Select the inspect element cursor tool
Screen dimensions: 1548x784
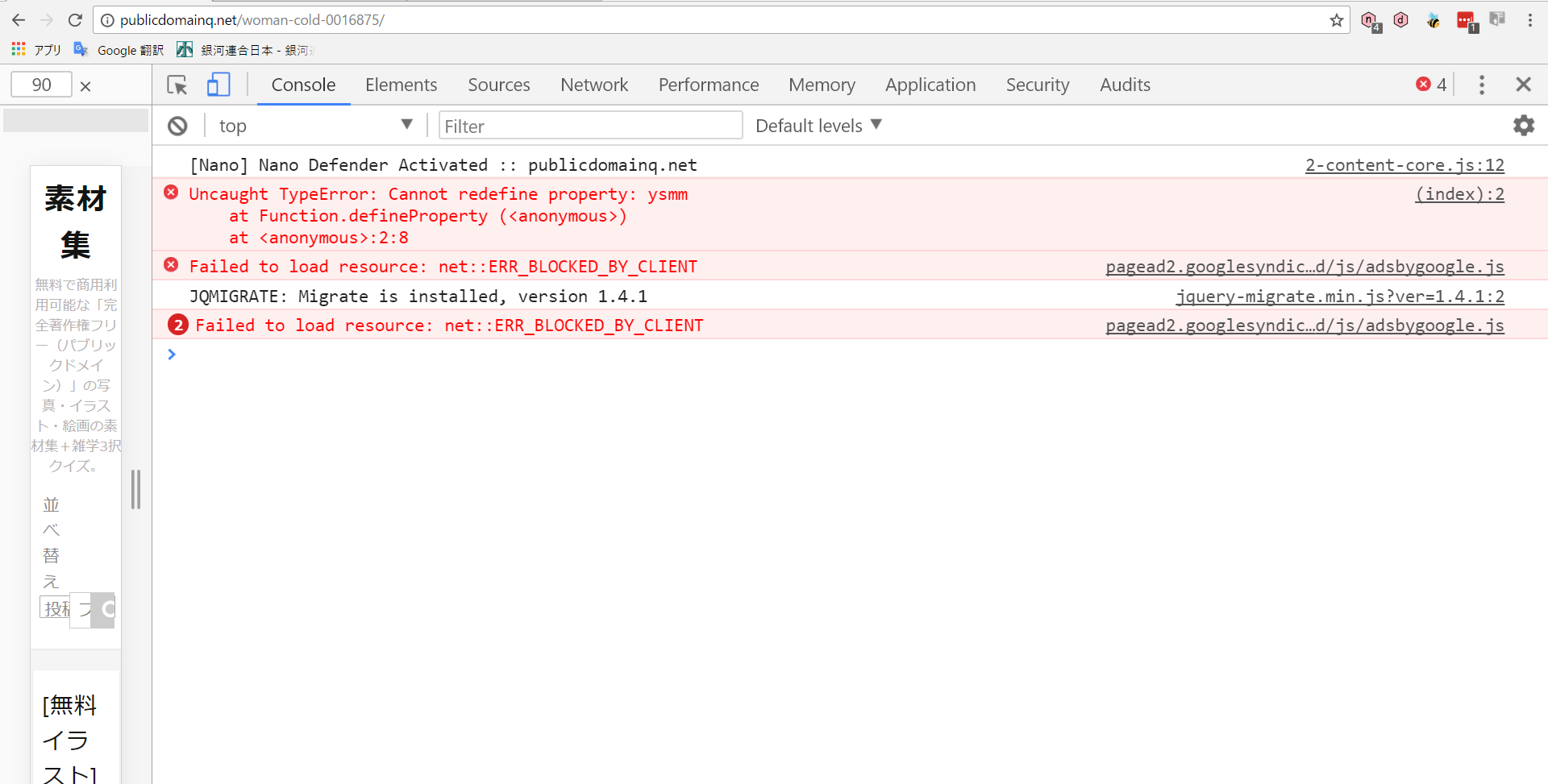(x=177, y=85)
